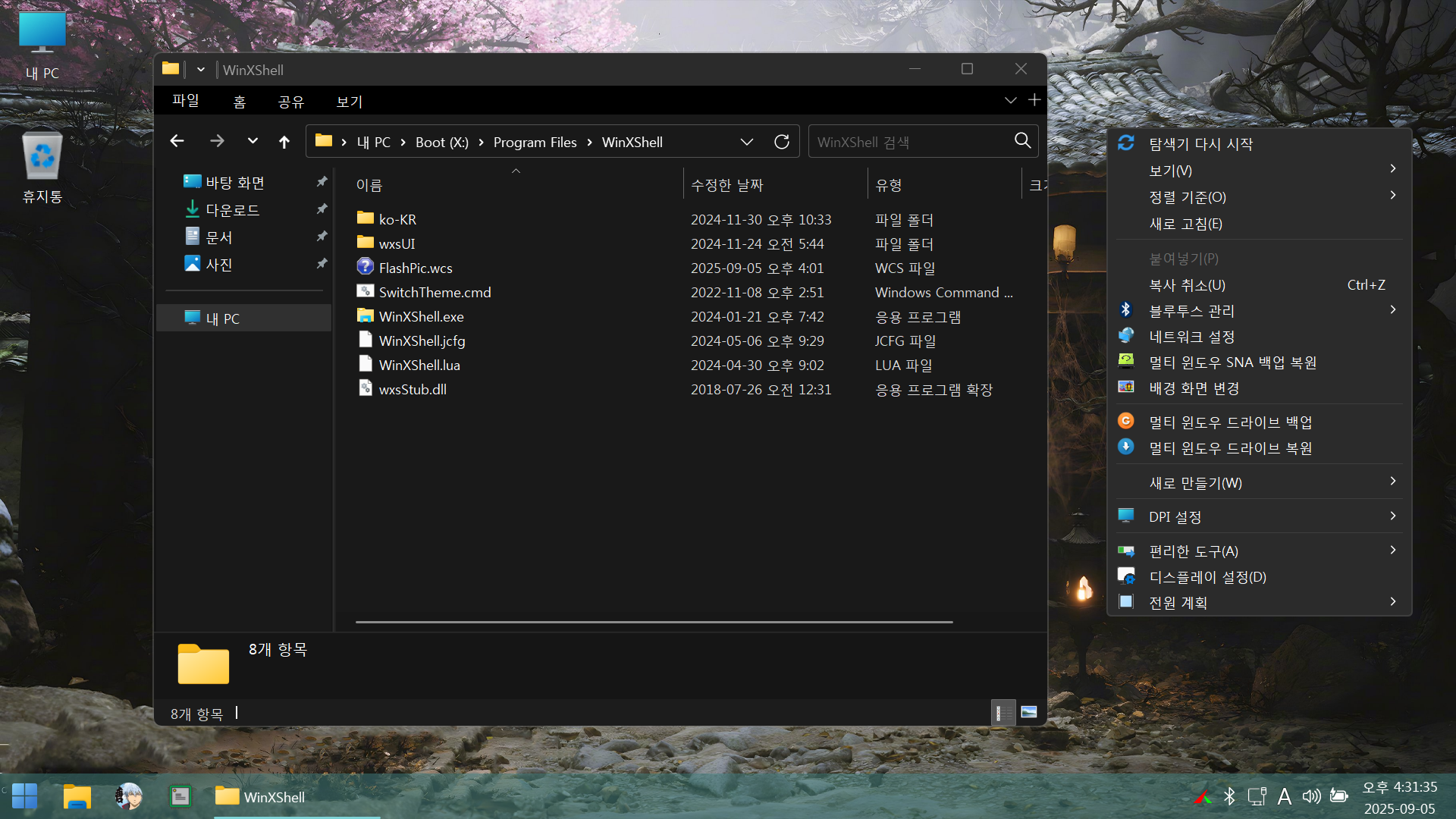The image size is (1456, 819).
Task: Expand the ribbon with chevron
Action: click(x=1010, y=101)
